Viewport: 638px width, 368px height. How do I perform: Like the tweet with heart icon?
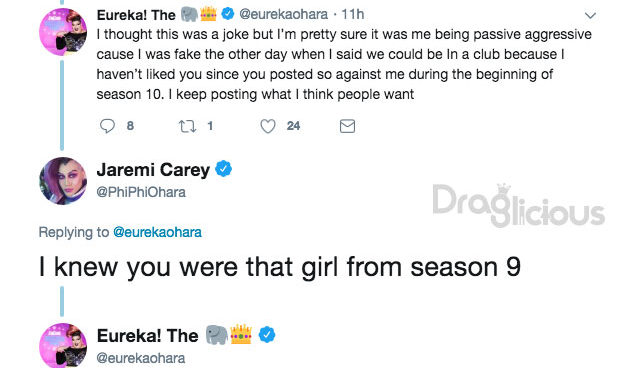268,126
